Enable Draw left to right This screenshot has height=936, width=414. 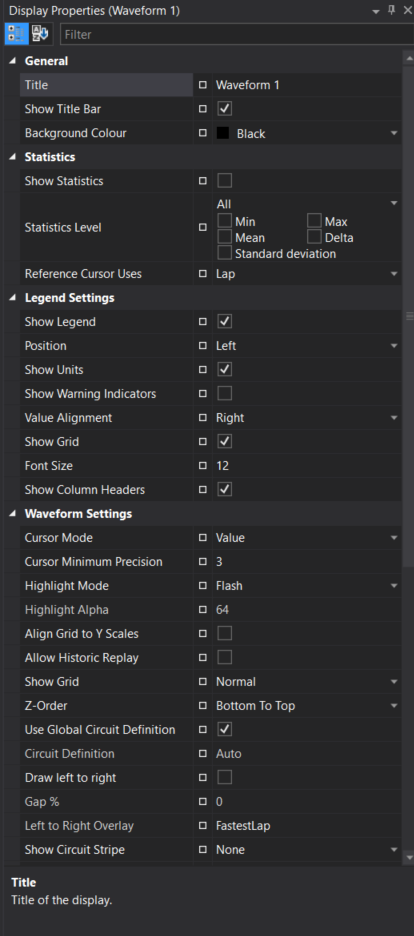point(224,778)
